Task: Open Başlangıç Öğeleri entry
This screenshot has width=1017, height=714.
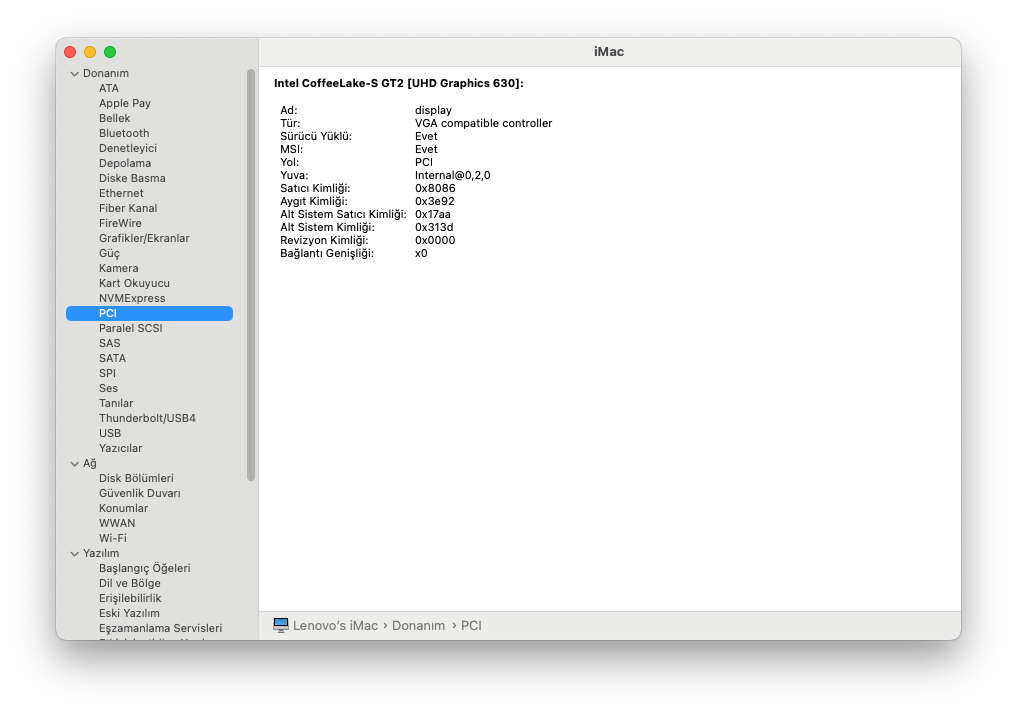Action: tap(145, 568)
